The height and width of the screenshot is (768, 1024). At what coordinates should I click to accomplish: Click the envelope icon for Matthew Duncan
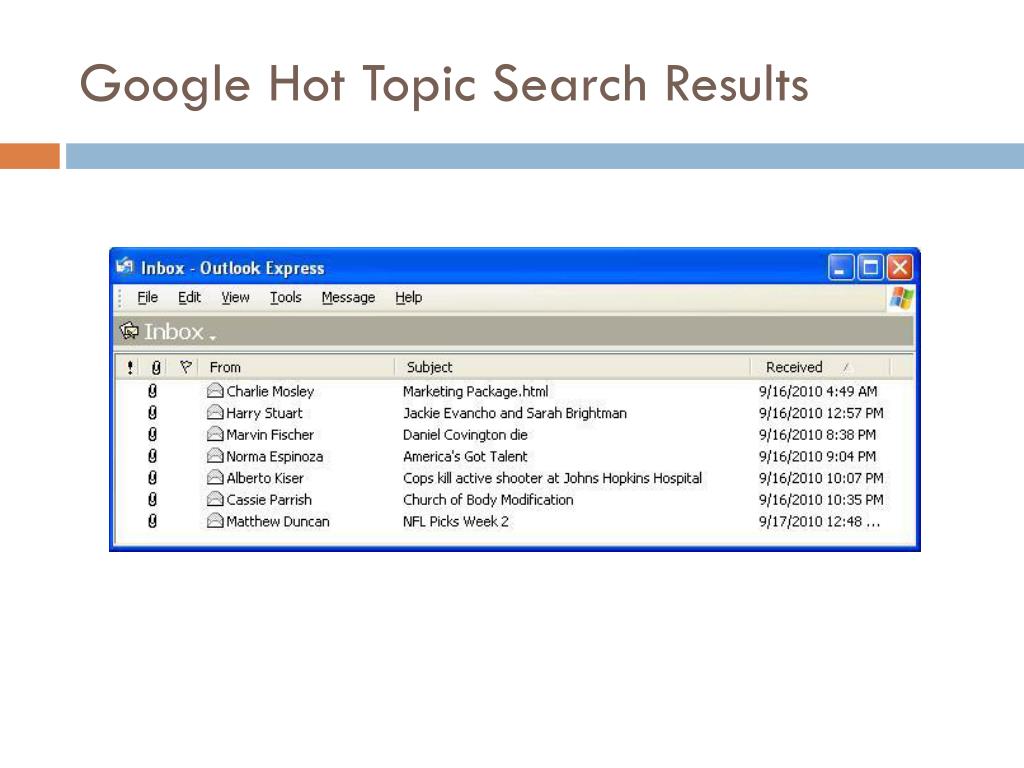[215, 520]
